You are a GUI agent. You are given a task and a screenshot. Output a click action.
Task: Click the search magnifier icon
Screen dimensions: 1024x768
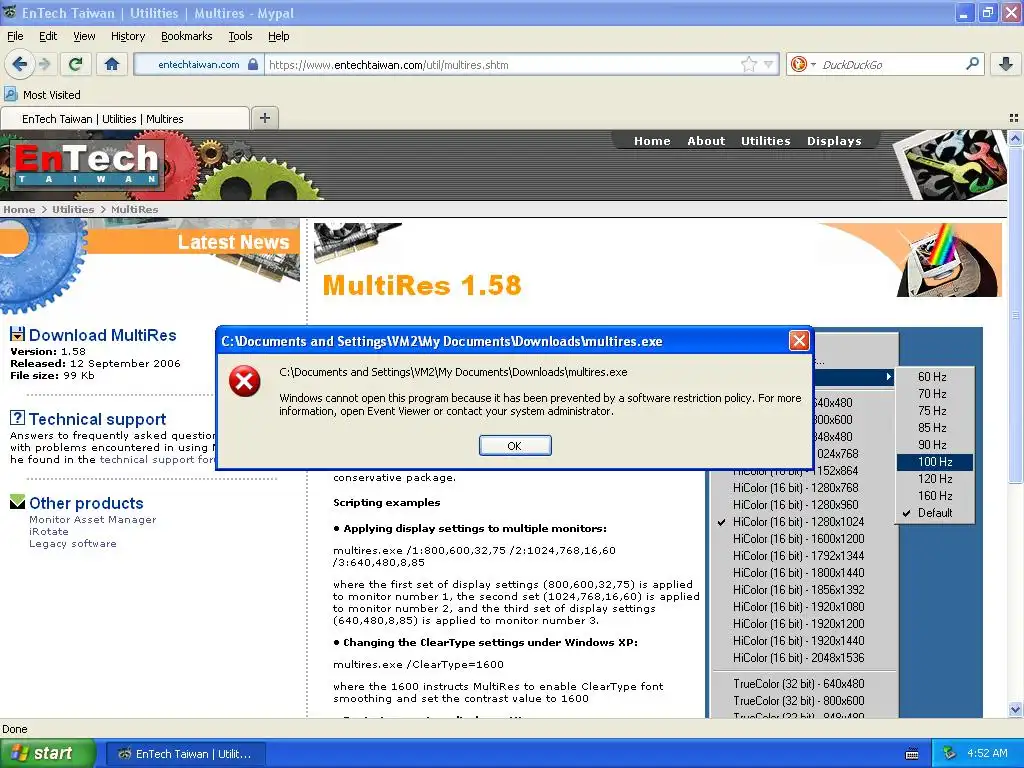pyautogui.click(x=972, y=64)
